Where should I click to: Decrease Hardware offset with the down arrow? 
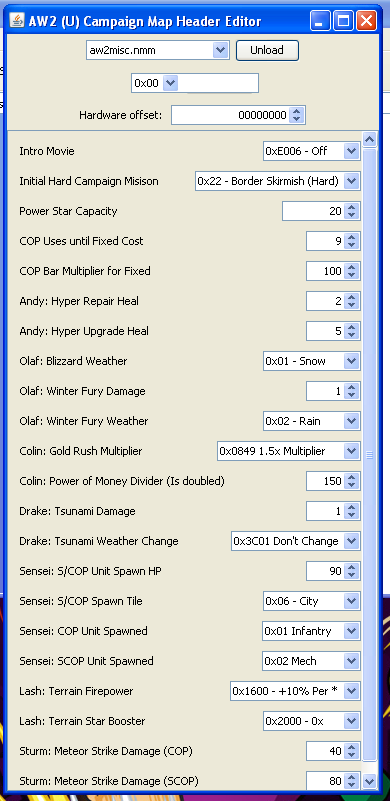(x=297, y=120)
